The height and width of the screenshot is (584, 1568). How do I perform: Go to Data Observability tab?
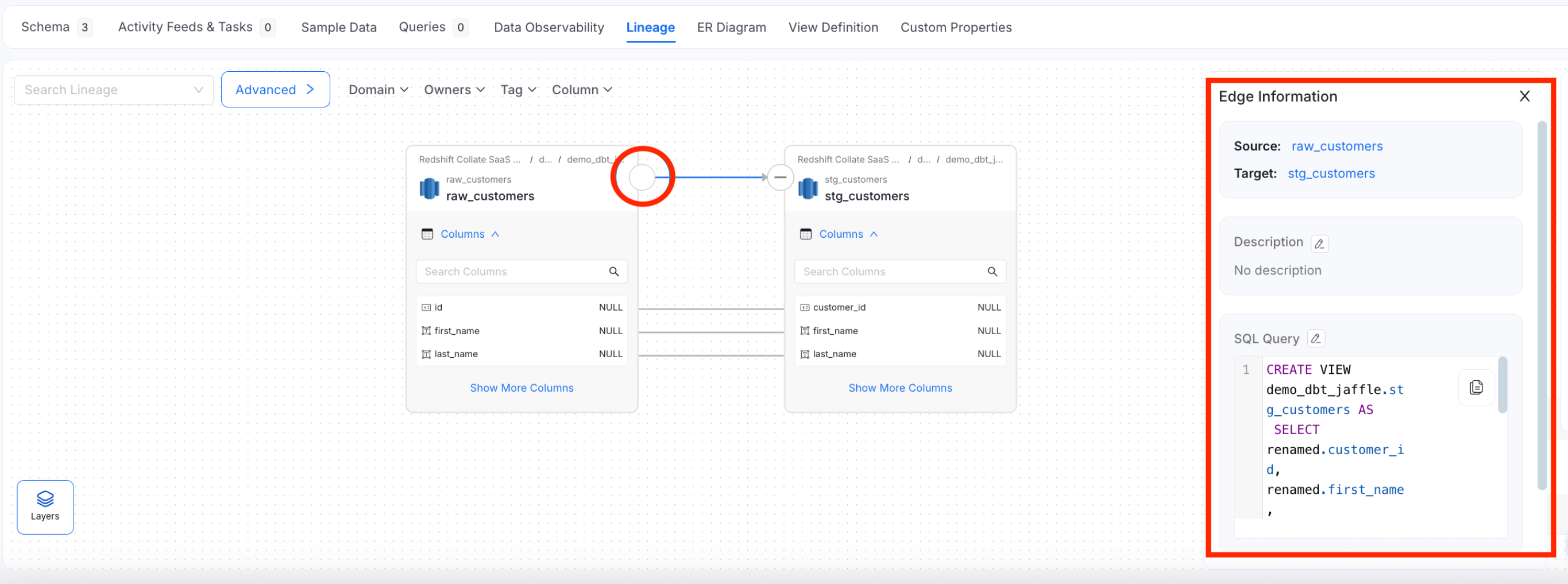(x=549, y=28)
